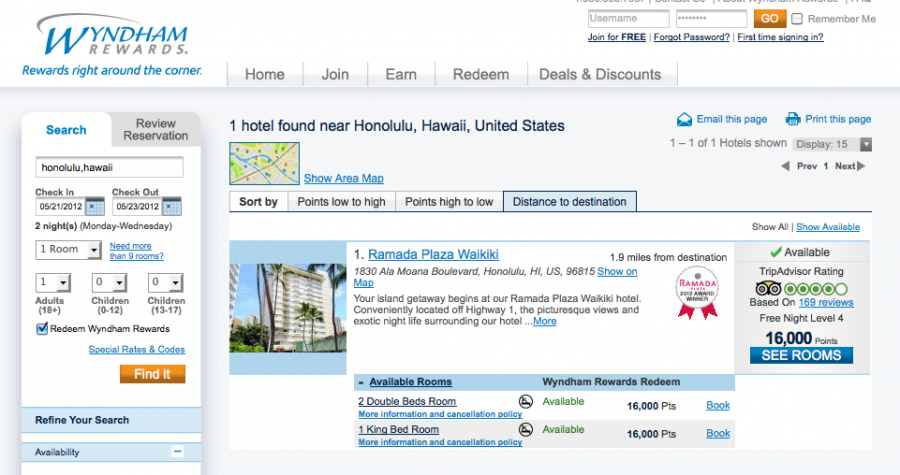Click the orange GO login button
Screen dimensions: 900x475
pyautogui.click(x=769, y=19)
